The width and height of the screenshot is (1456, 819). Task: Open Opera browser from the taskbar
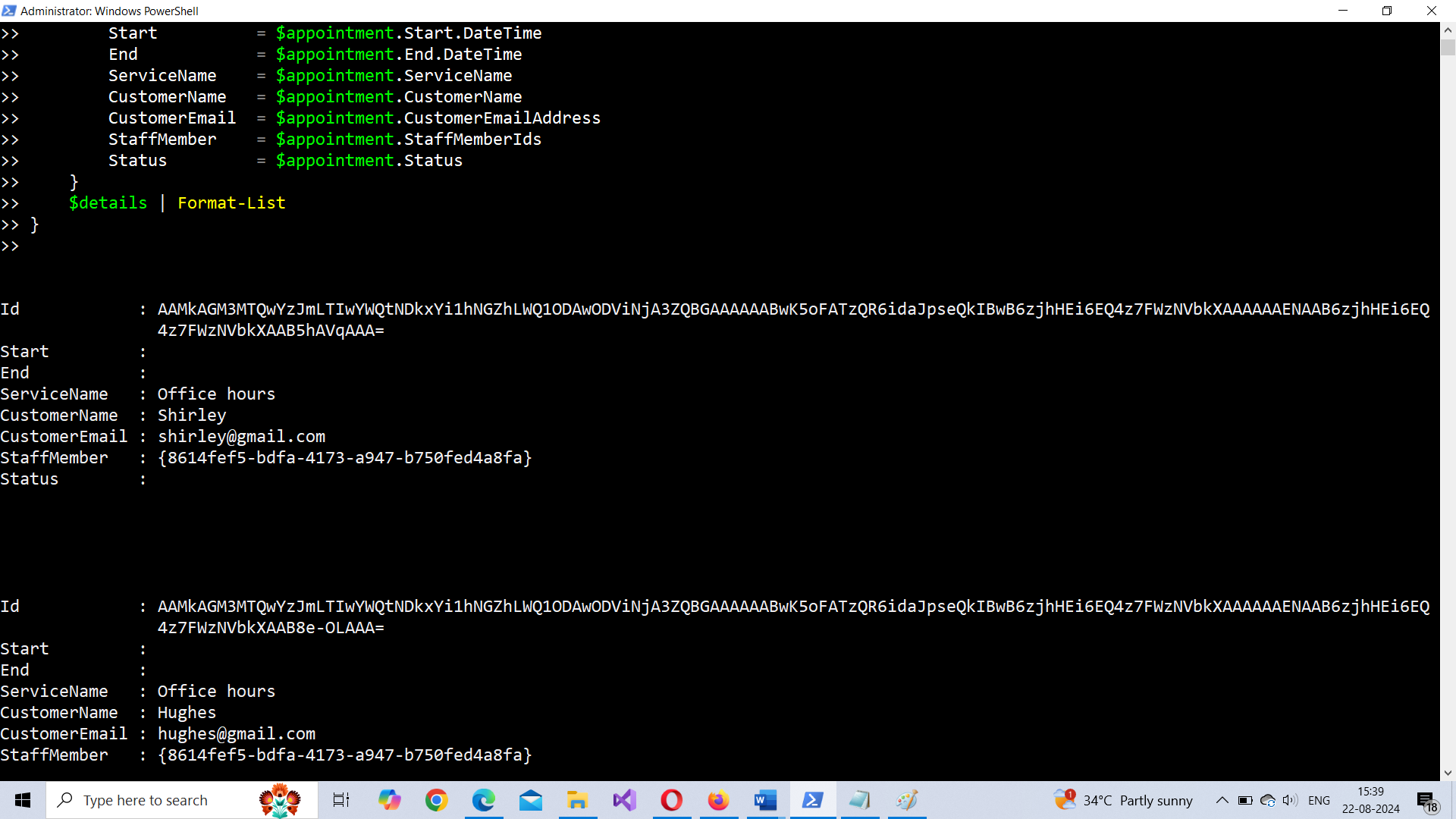pos(672,800)
